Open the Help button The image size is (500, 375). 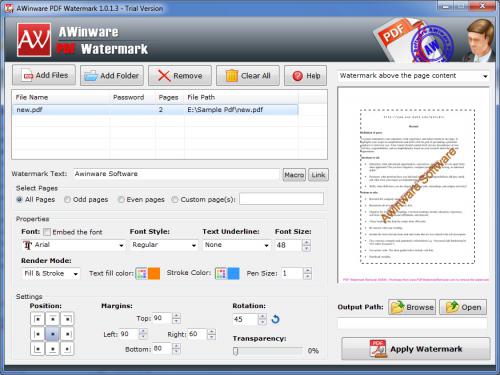tap(306, 76)
